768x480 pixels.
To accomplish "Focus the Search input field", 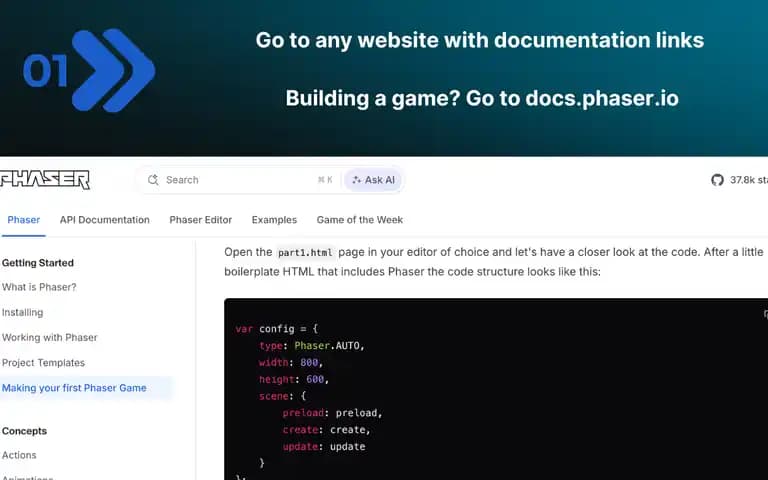I will tap(270, 180).
